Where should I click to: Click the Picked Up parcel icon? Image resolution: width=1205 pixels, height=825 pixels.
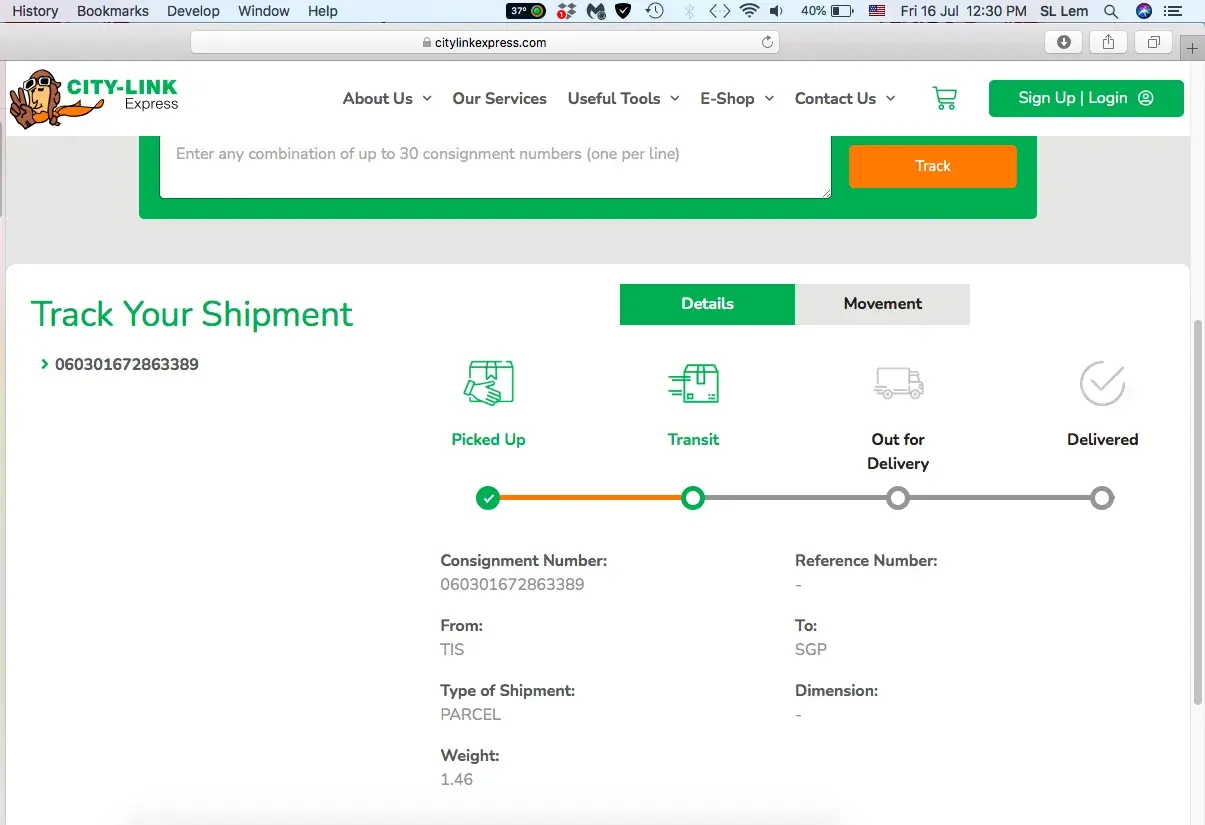tap(488, 383)
